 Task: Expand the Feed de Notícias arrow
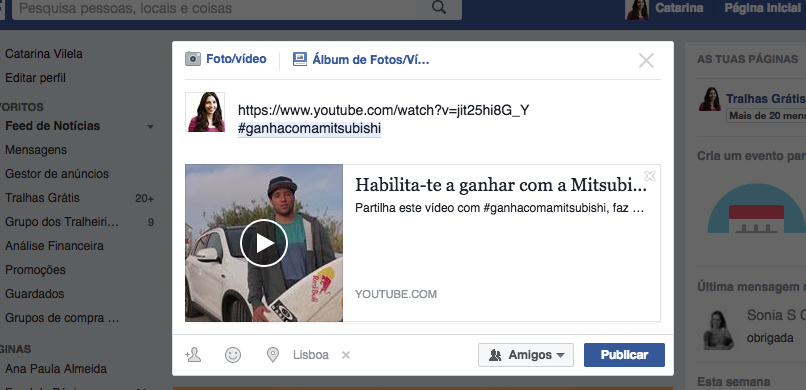click(150, 126)
